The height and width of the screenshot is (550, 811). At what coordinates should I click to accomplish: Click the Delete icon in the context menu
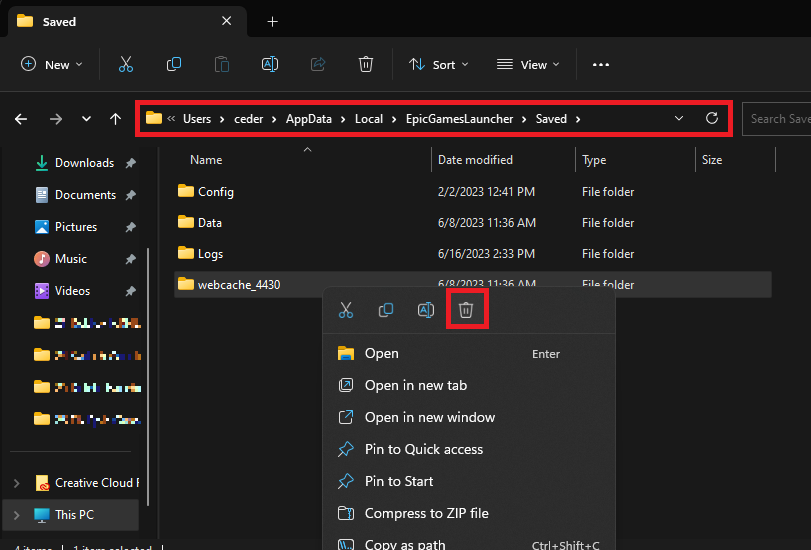coord(465,310)
